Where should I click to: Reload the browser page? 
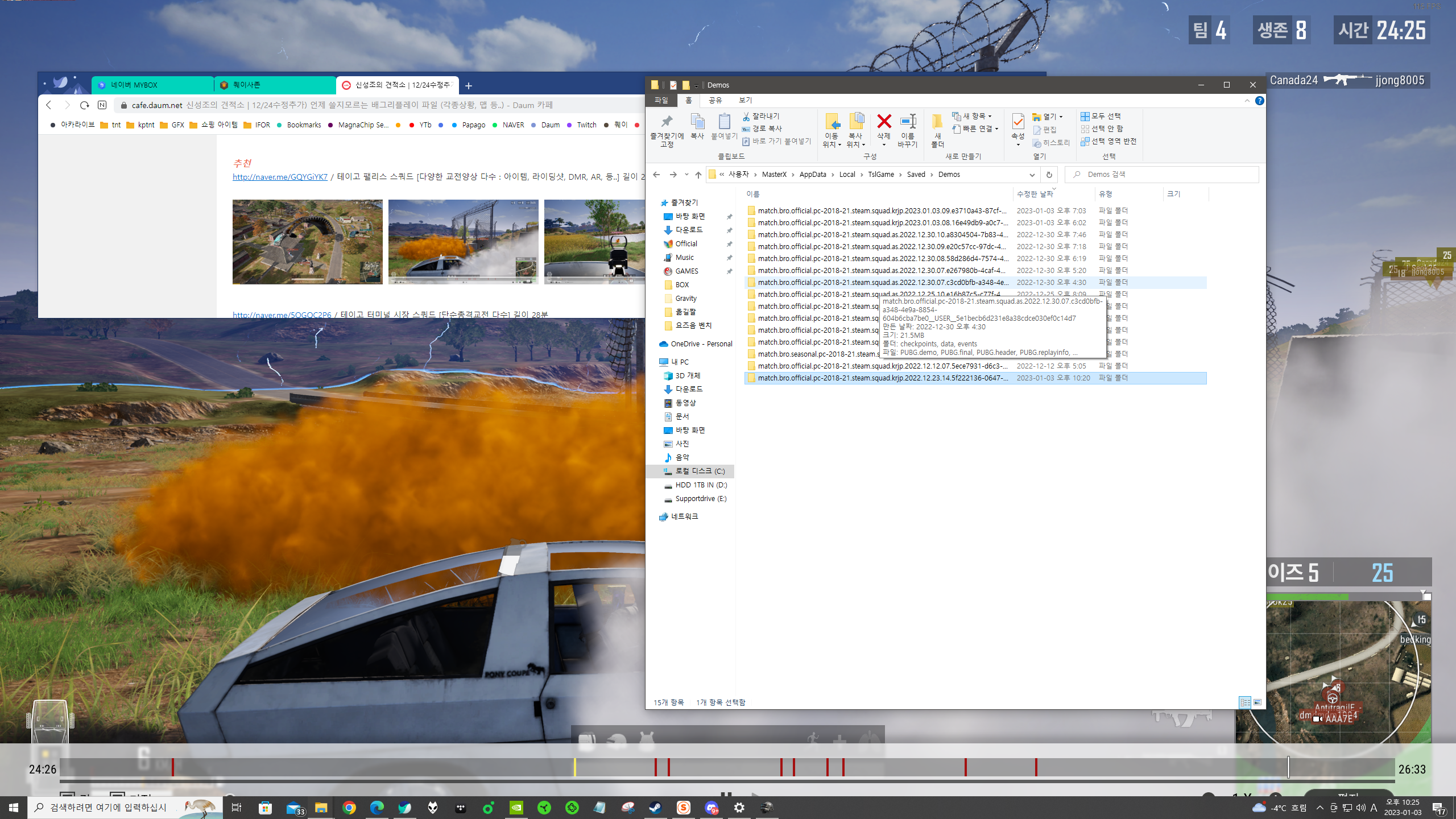[85, 105]
